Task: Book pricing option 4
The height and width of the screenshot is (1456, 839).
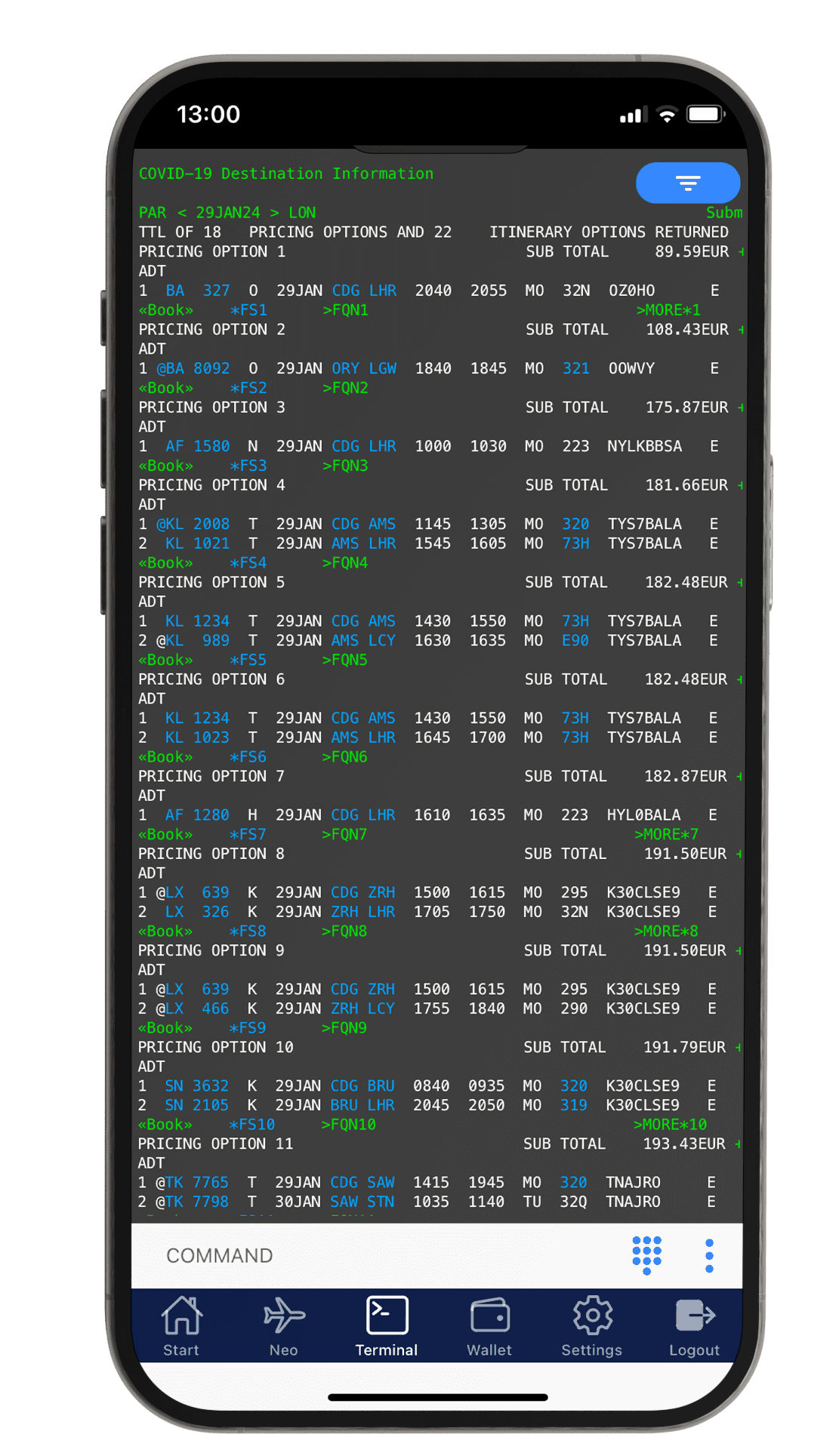Action: point(166,563)
